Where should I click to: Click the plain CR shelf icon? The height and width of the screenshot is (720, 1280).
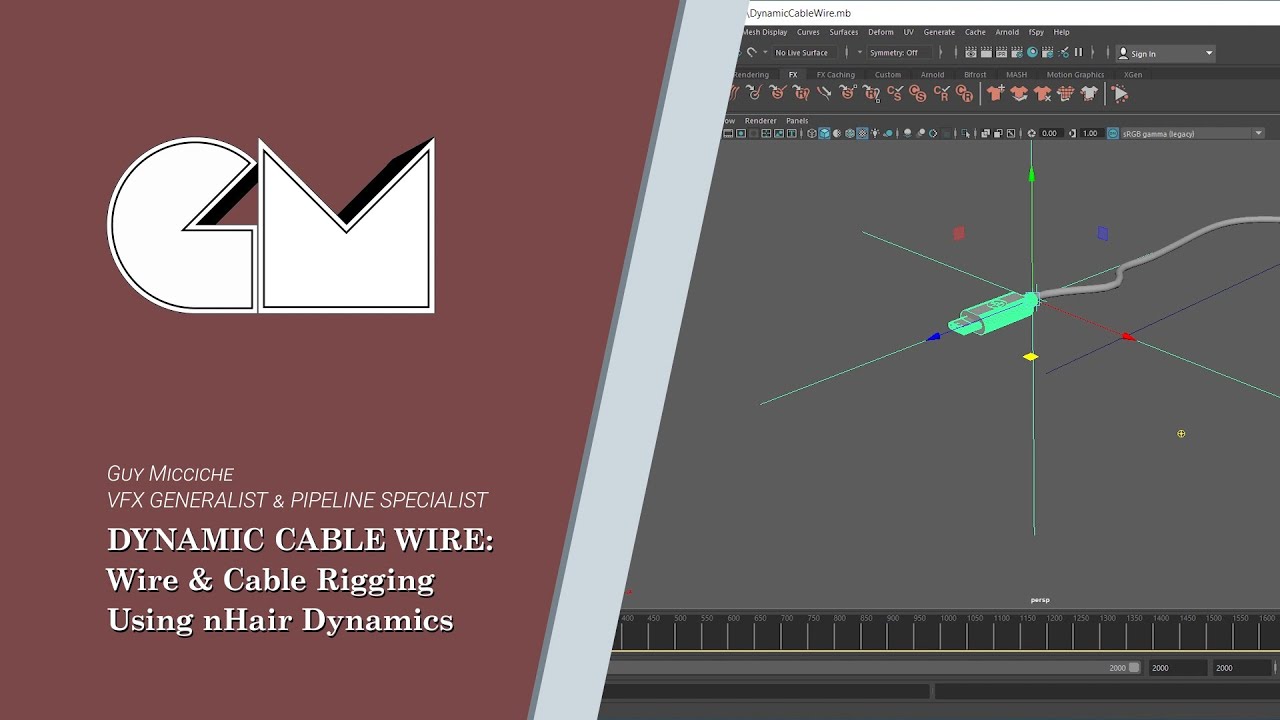click(x=964, y=93)
